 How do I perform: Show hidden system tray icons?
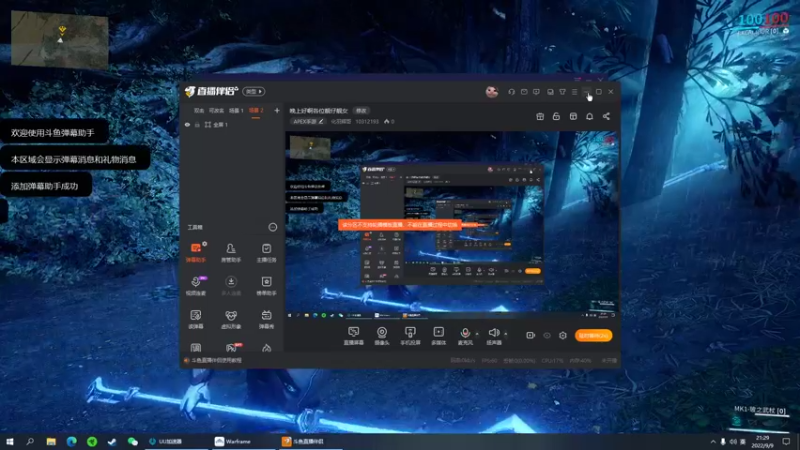tap(713, 441)
